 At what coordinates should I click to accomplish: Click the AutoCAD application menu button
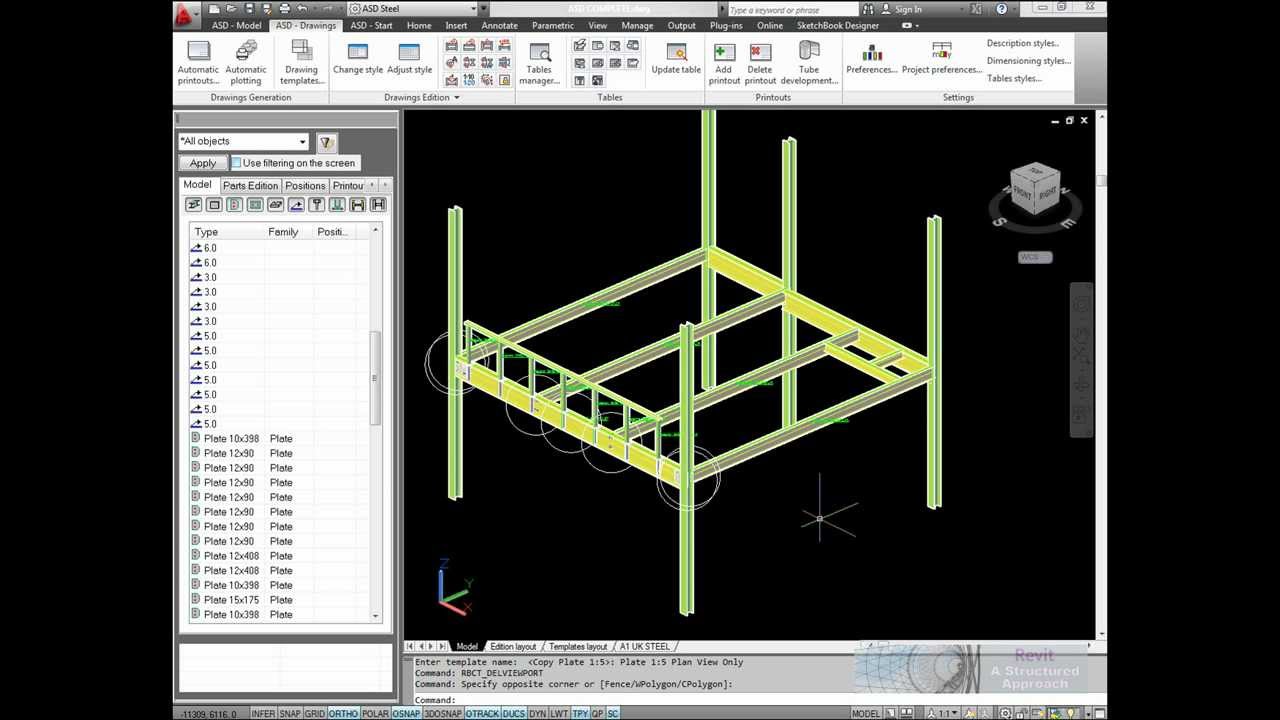(186, 14)
